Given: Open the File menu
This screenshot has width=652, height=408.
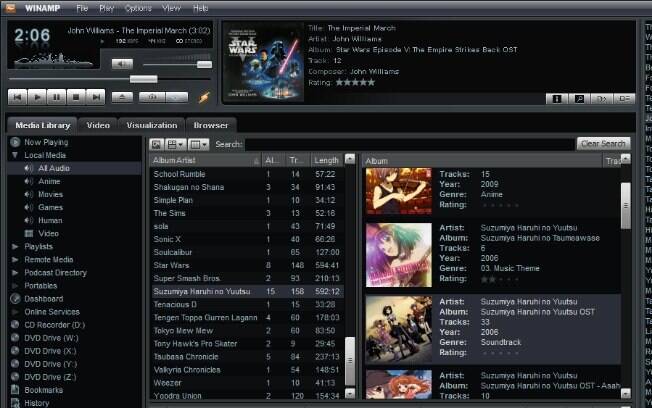Looking at the screenshot, I should tap(82, 8).
